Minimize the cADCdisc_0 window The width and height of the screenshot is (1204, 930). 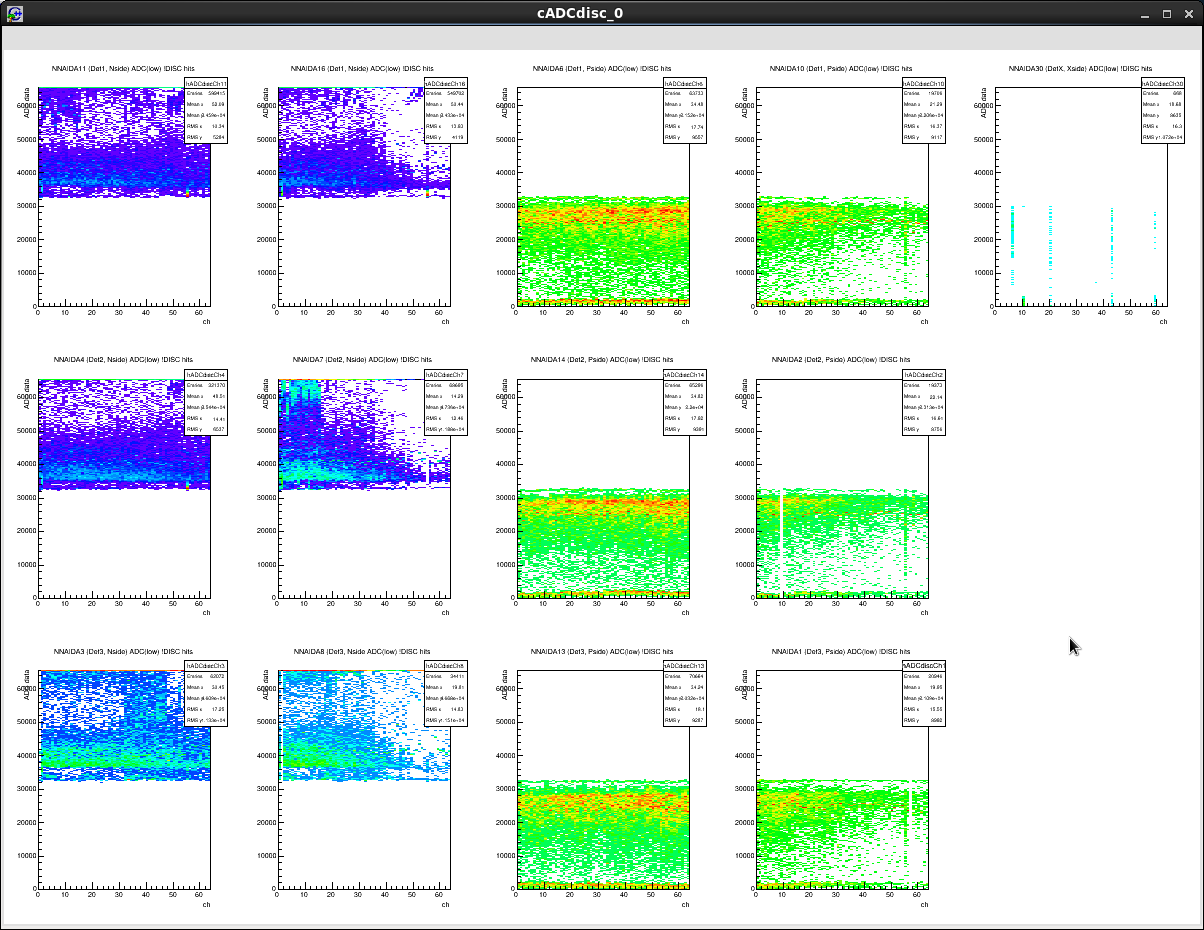point(1147,14)
